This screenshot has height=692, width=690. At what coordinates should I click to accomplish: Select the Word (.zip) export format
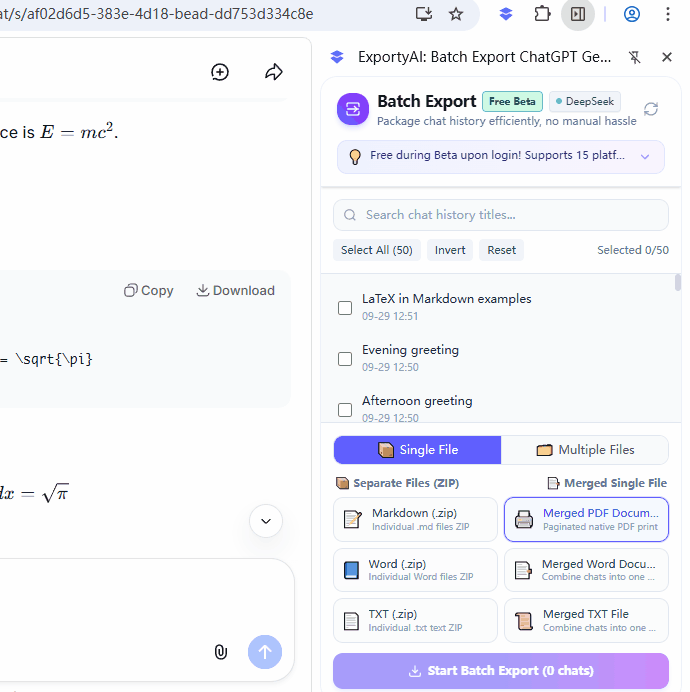415,570
